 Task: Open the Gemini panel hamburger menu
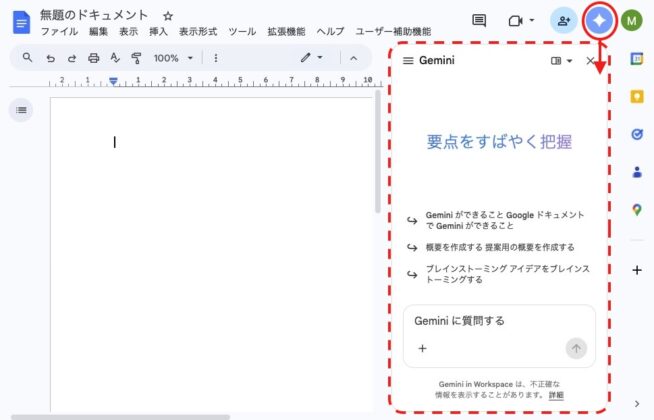coord(408,61)
